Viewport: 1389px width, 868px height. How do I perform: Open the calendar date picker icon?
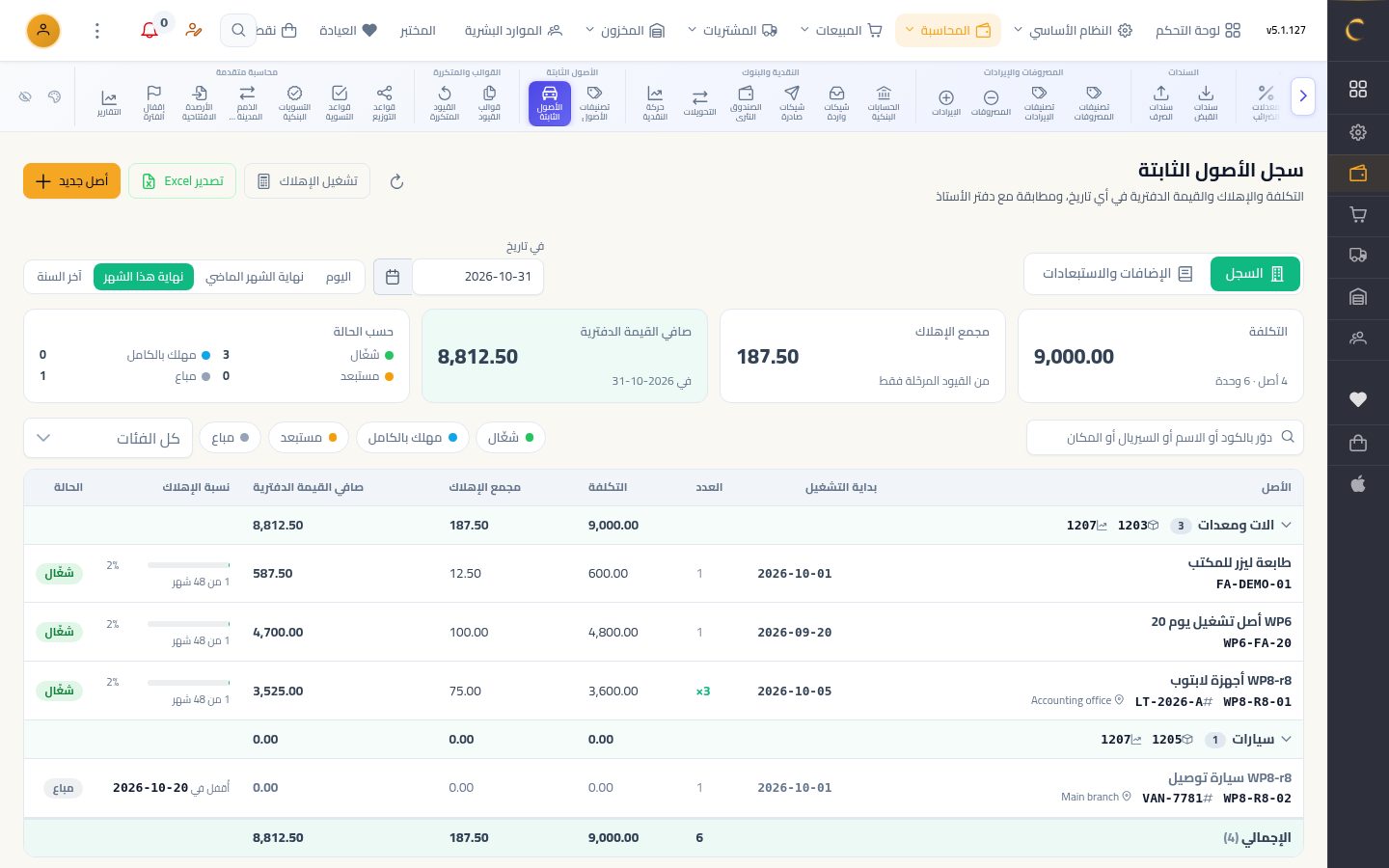[393, 277]
